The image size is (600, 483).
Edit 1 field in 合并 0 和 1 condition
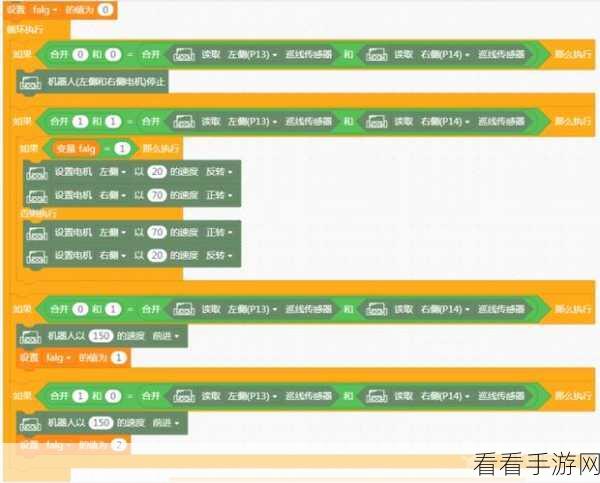[113, 309]
